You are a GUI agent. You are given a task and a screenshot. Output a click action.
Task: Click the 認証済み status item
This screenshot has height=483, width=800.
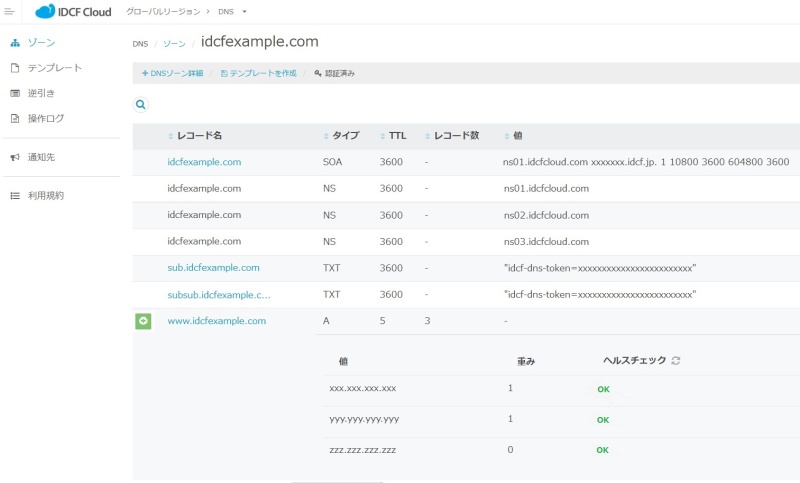click(334, 74)
